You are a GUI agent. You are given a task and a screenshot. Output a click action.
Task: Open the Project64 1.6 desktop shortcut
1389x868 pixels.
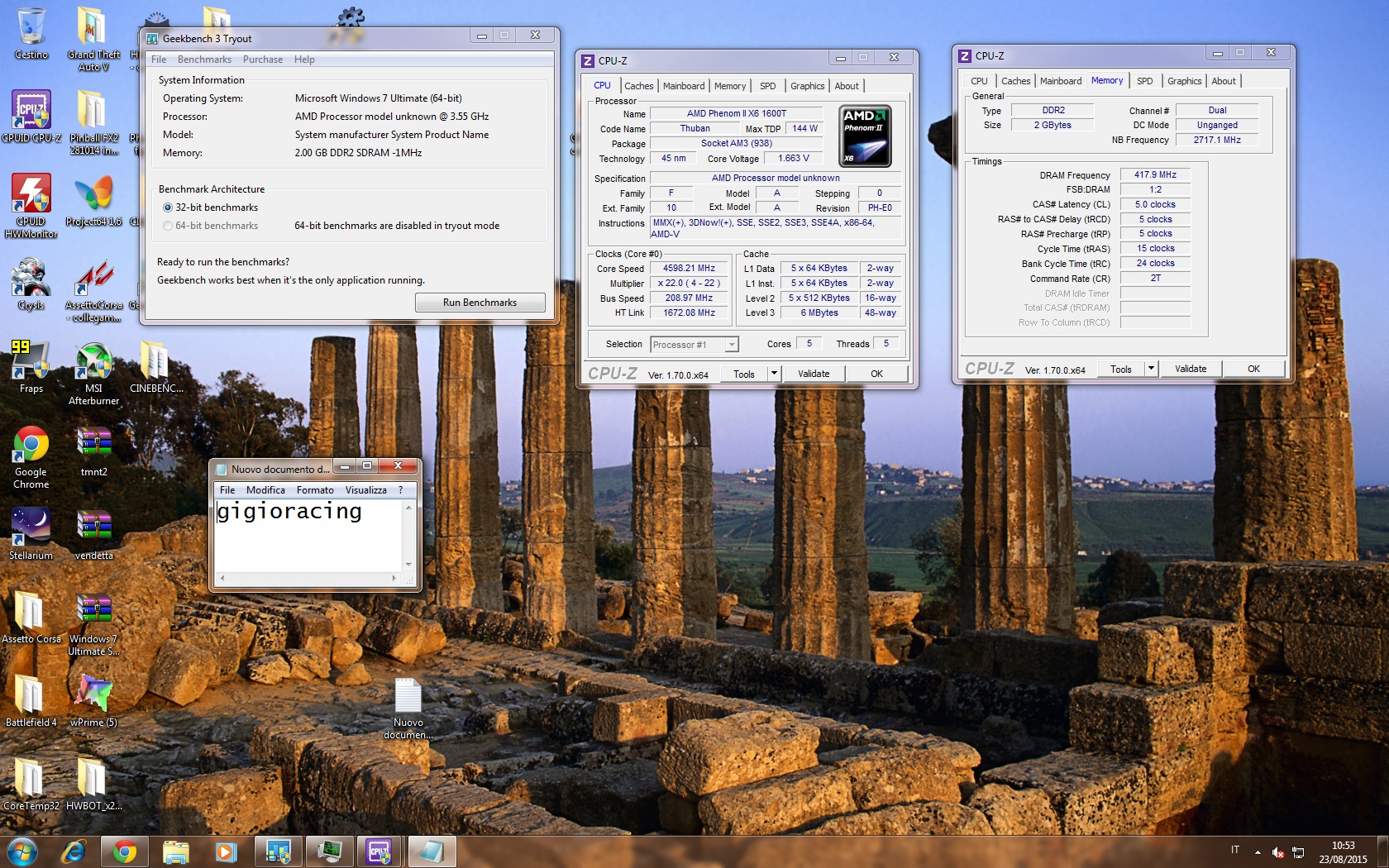[93, 200]
